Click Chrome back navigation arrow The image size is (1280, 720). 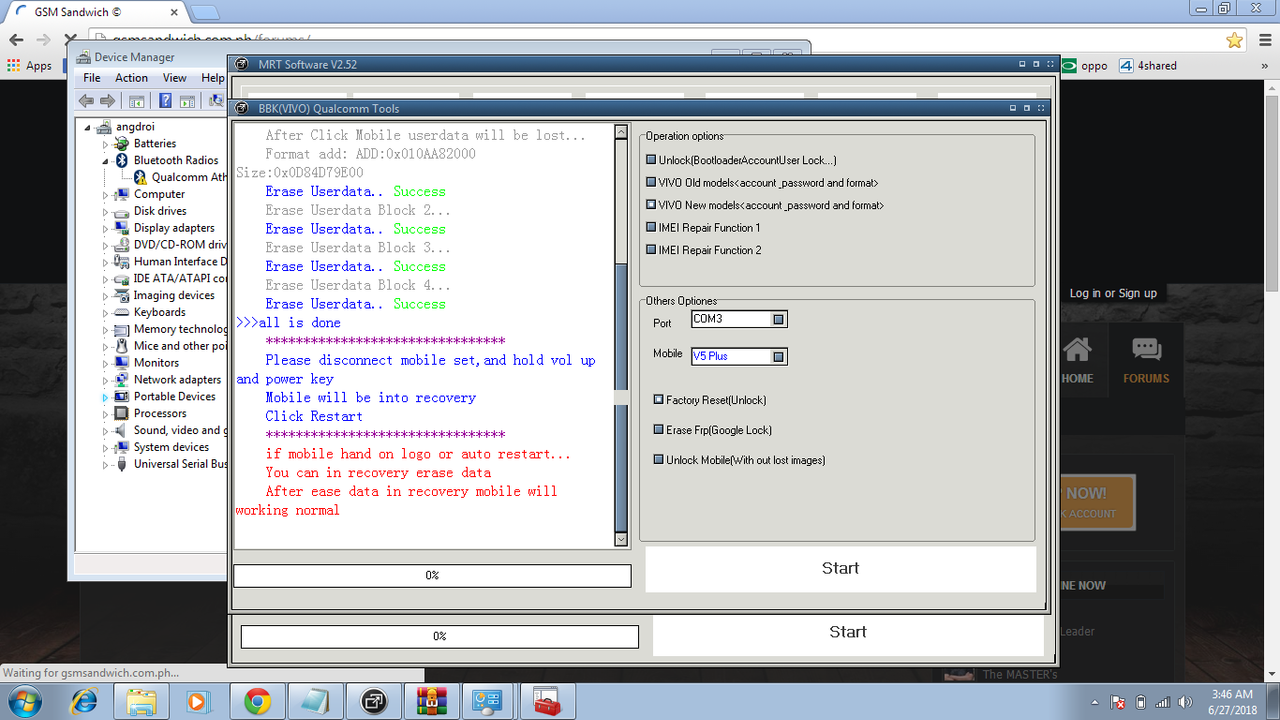[x=16, y=40]
